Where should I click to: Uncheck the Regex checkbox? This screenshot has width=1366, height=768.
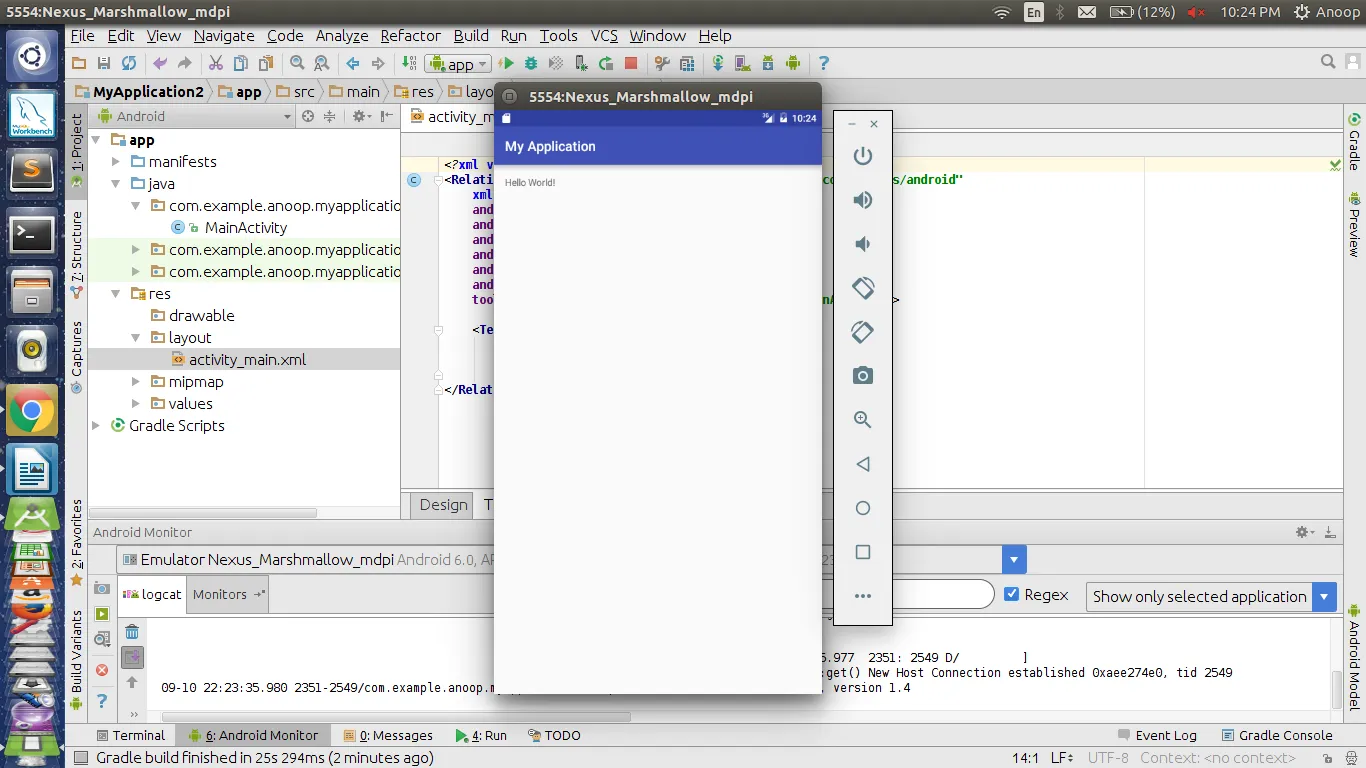pos(1011,594)
